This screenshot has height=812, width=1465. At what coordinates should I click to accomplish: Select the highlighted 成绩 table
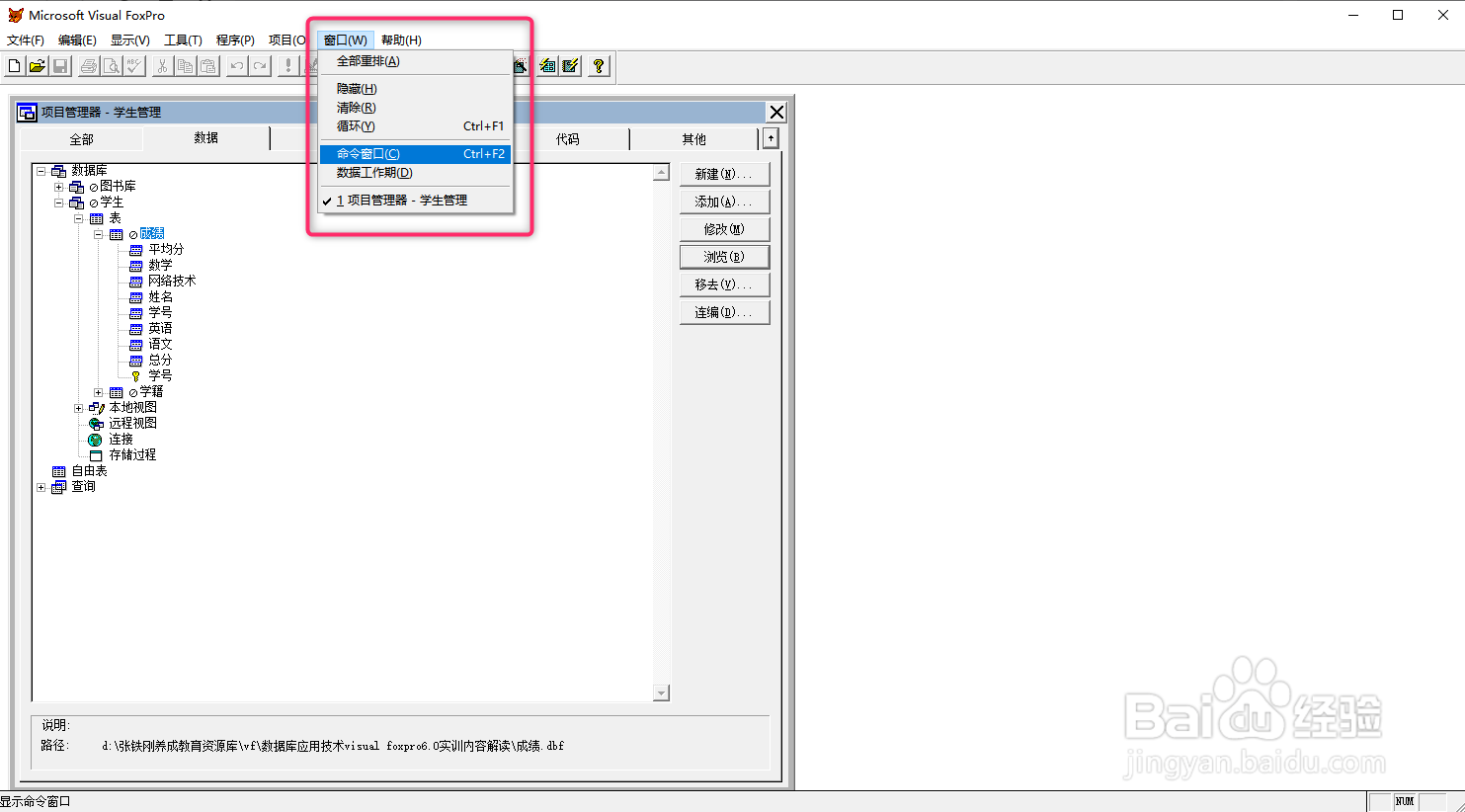point(151,233)
